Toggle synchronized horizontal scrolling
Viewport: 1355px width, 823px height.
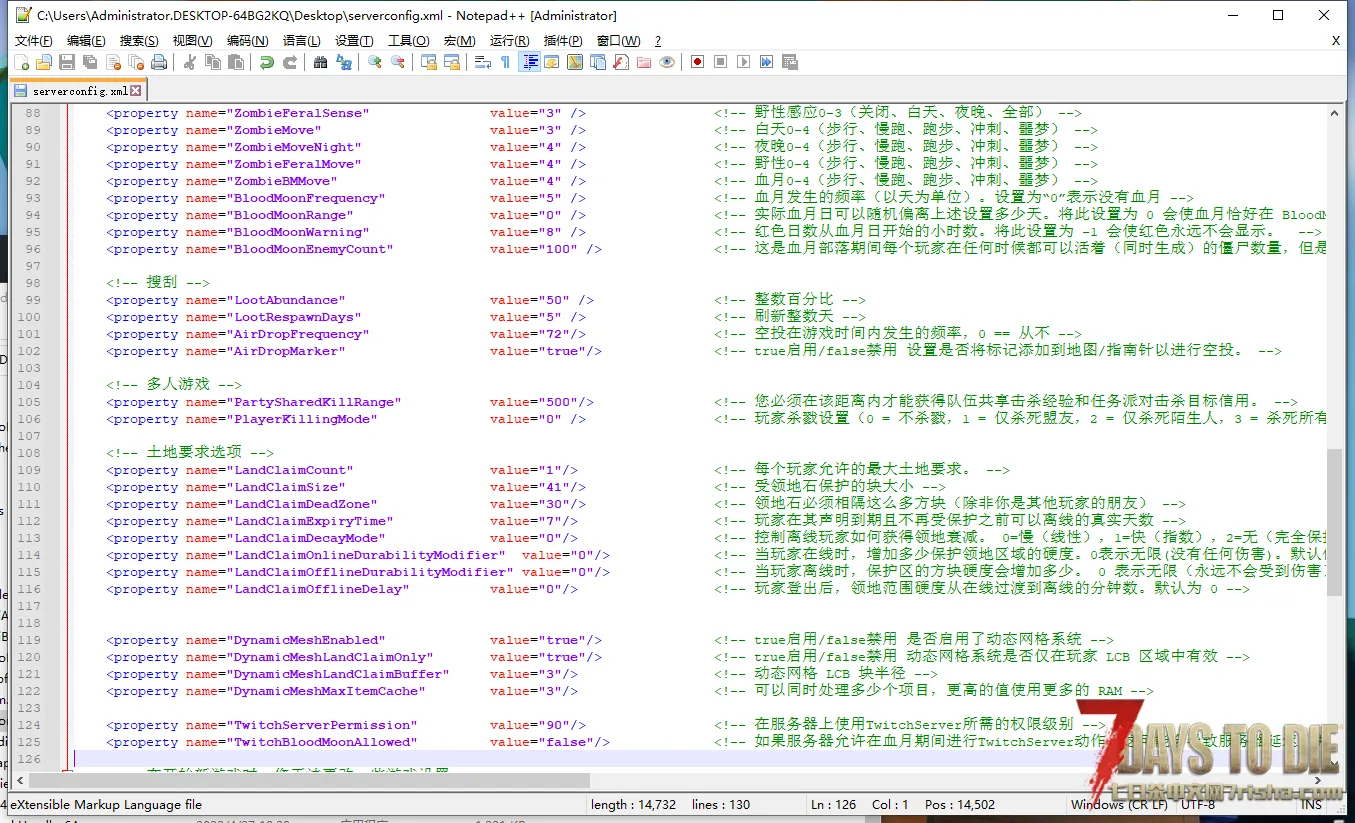[x=451, y=62]
